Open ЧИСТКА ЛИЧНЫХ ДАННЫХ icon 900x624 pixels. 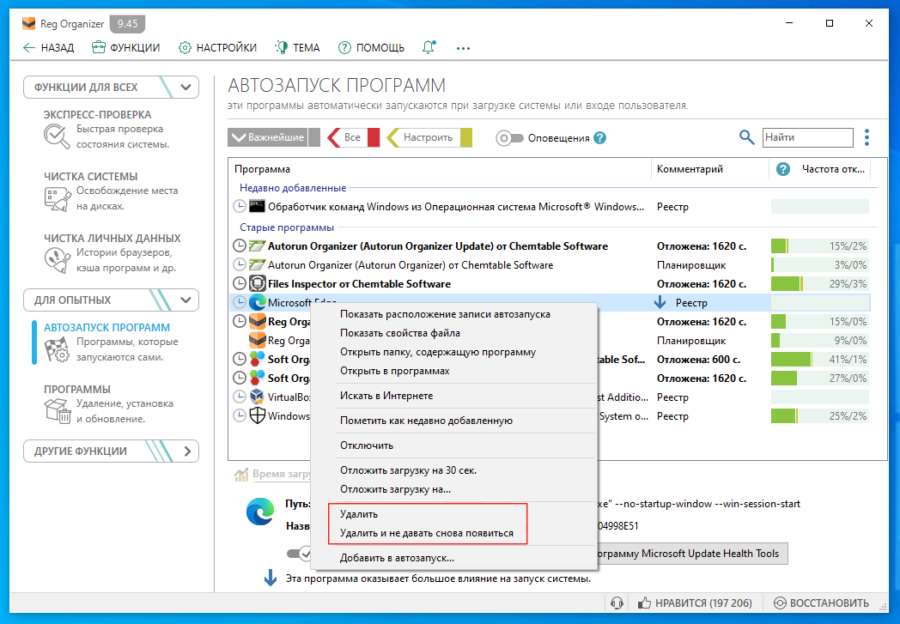point(57,260)
